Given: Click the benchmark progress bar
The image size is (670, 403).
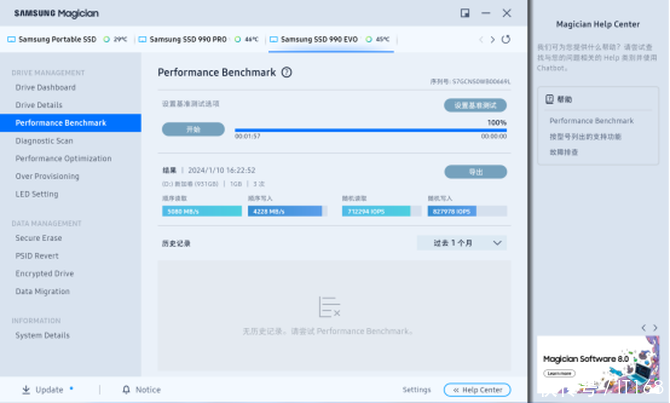Looking at the screenshot, I should (370, 130).
